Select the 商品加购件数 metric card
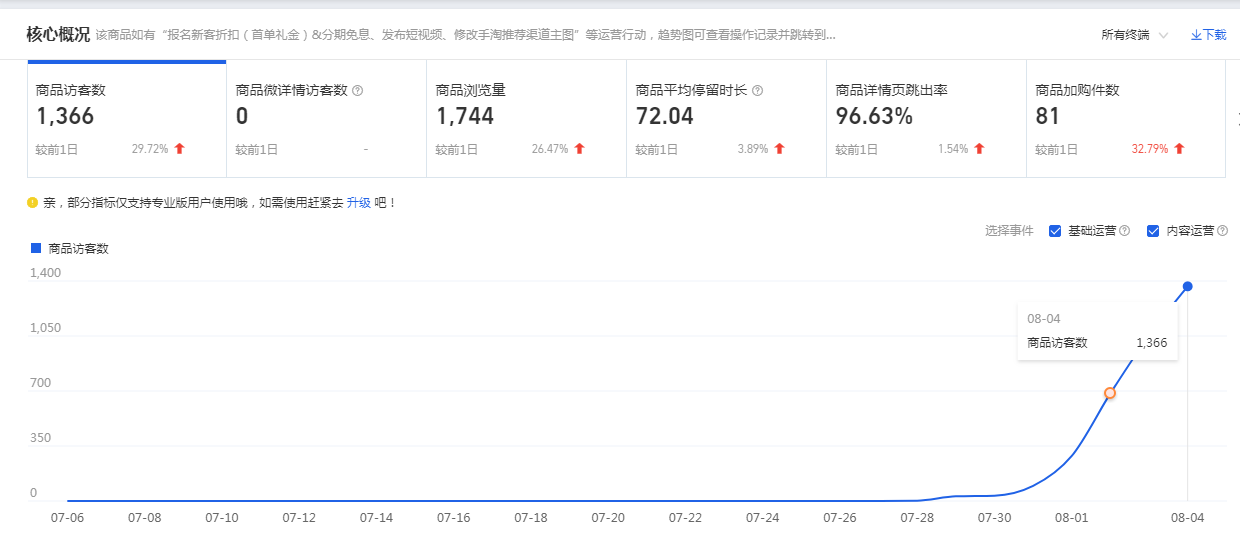1240x546 pixels. tap(1126, 119)
